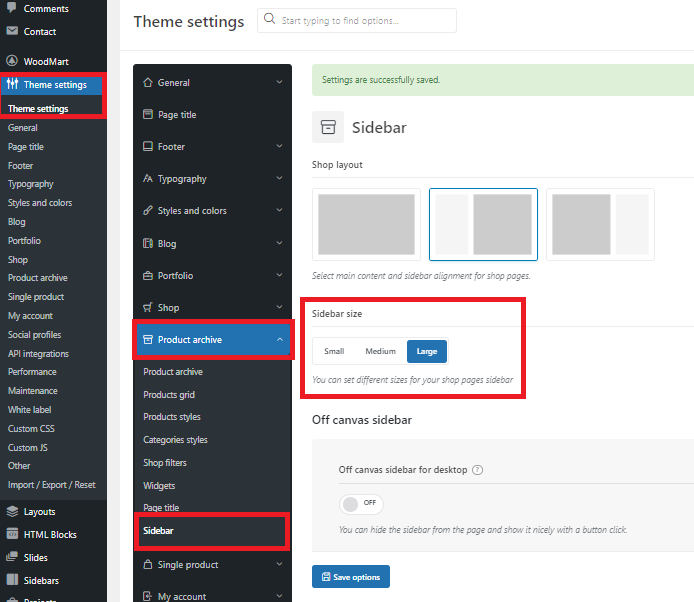Click the Styles and colors brush icon
694x602 pixels.
(148, 210)
